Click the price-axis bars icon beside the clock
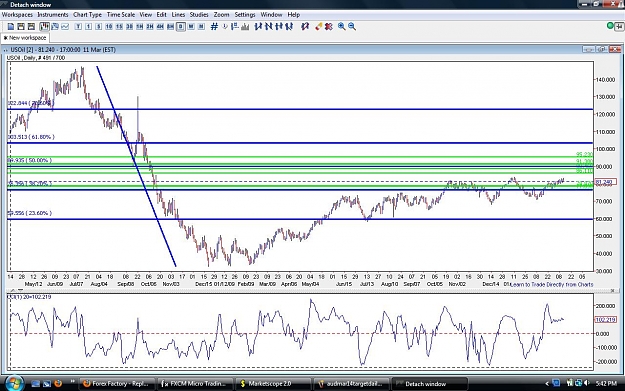This screenshot has width=625, height=391. (235, 27)
